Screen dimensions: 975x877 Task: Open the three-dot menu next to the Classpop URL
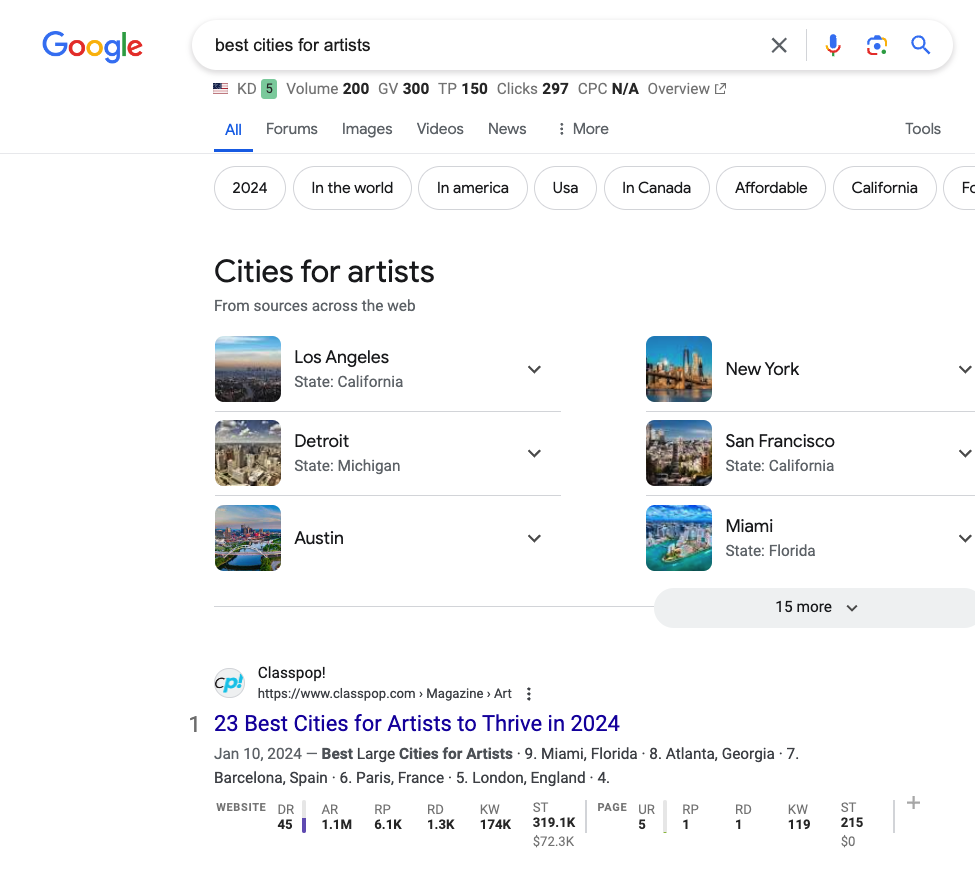click(528, 692)
